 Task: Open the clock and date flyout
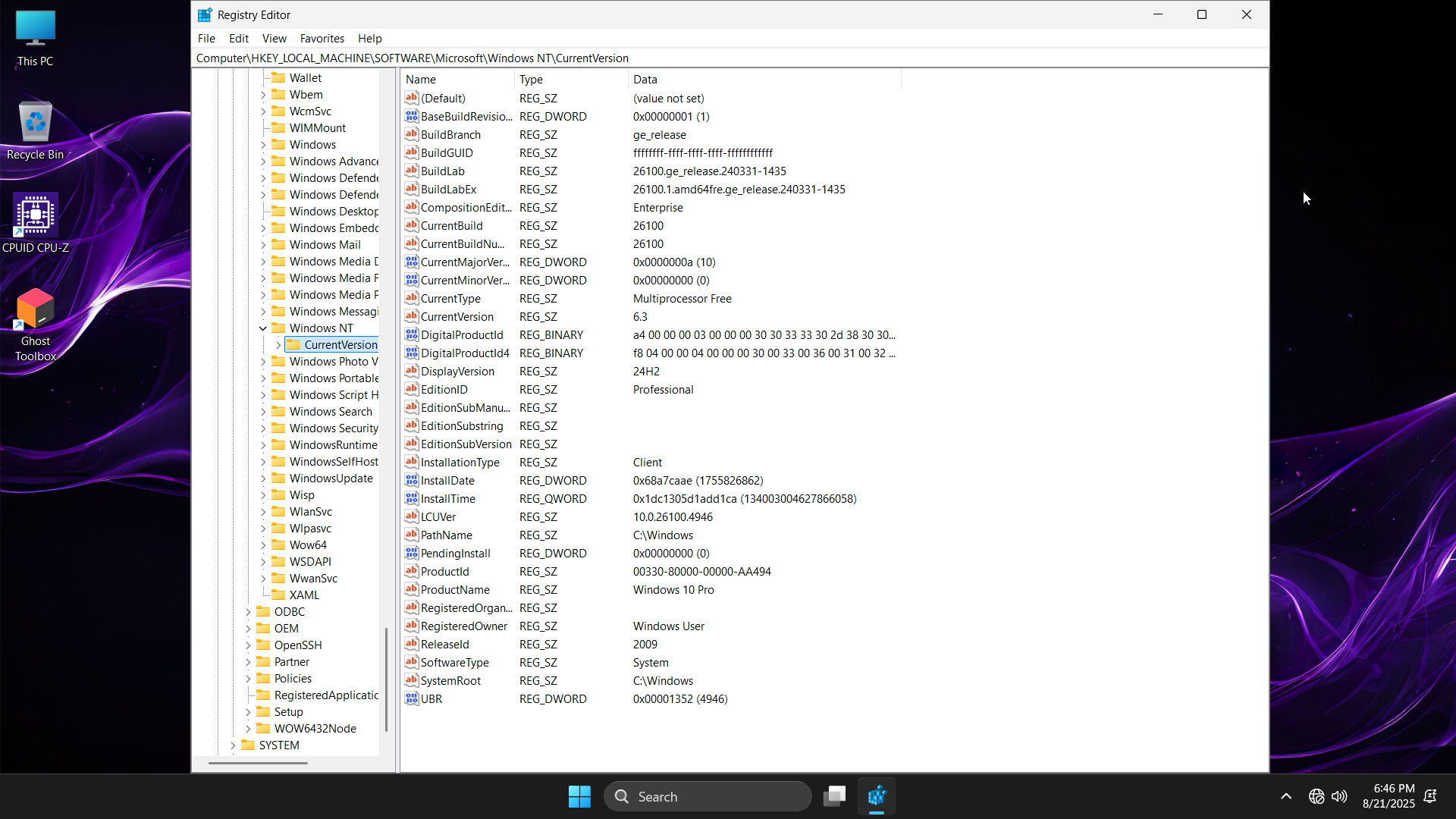coord(1389,796)
